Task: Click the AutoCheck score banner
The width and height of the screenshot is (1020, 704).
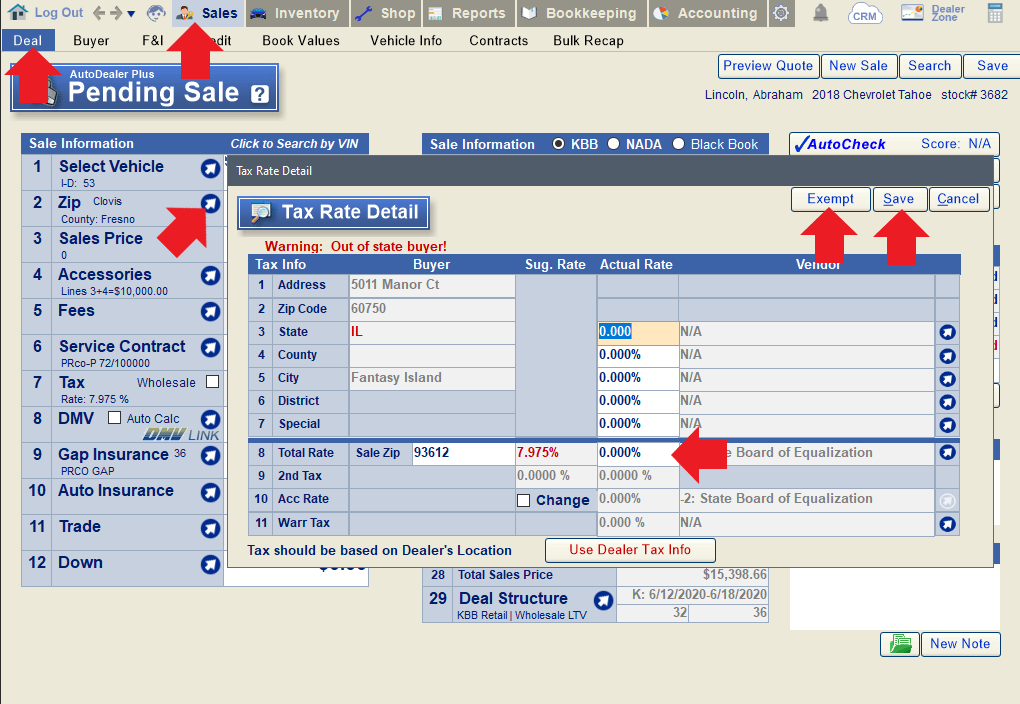Action: 894,144
